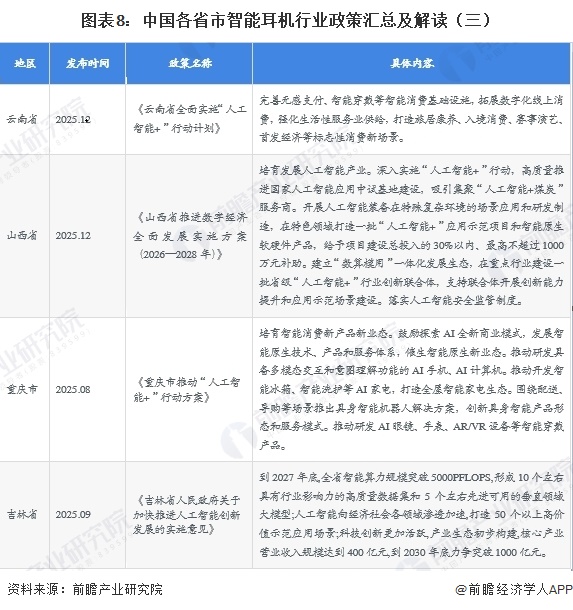
Task: Click the date '2025.09'
Action: 73,515
